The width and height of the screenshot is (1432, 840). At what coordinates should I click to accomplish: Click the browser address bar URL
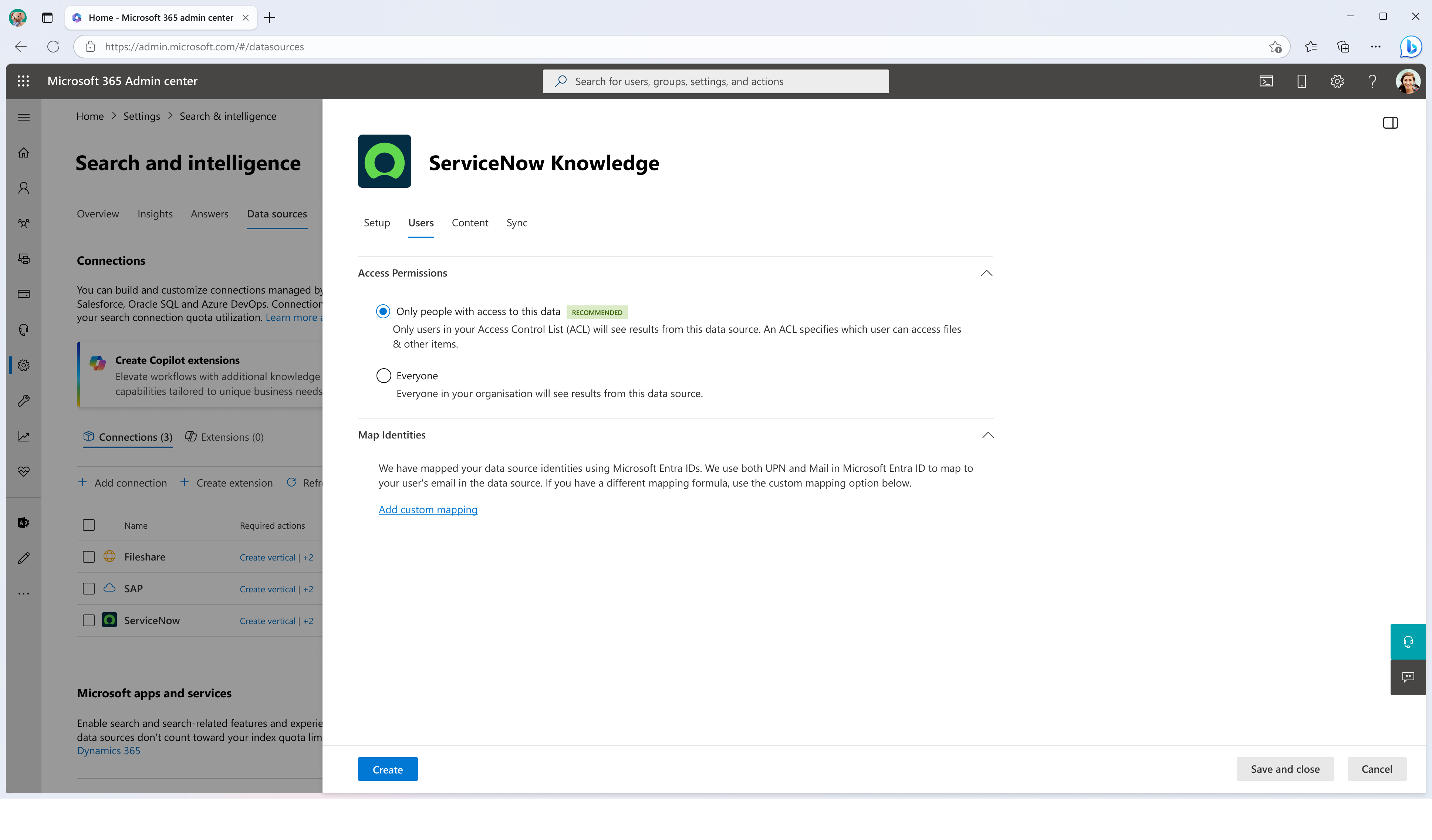pyautogui.click(x=205, y=46)
